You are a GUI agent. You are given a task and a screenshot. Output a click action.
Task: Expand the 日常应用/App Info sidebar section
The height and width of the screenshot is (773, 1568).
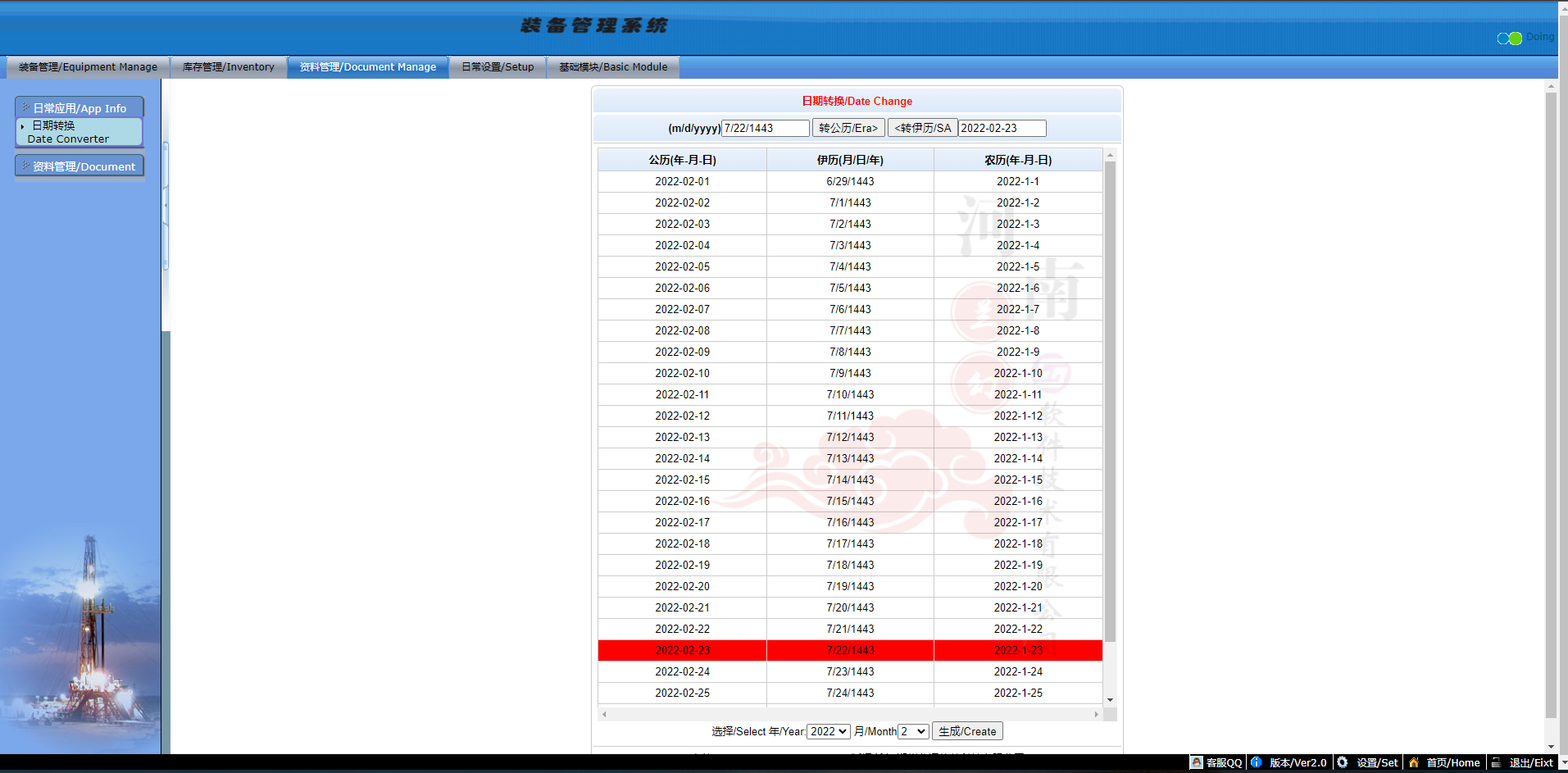point(80,108)
